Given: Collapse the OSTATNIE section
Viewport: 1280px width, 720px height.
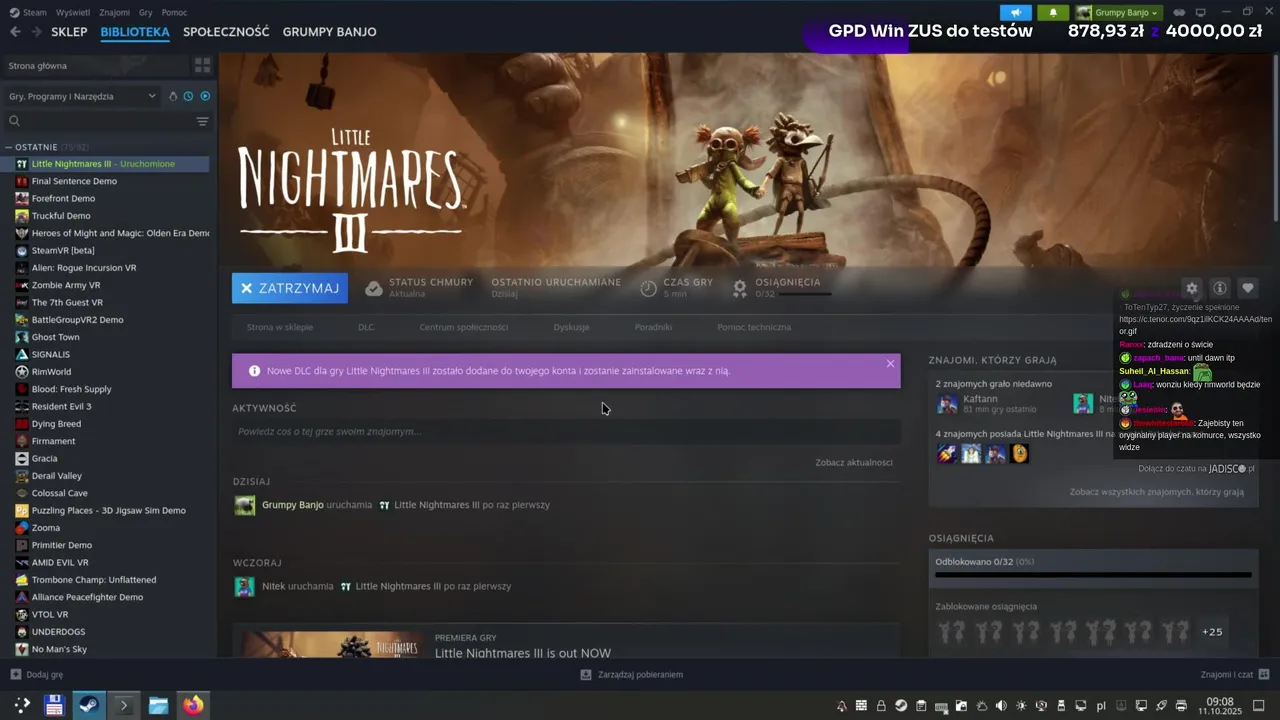Looking at the screenshot, I should [x=9, y=147].
